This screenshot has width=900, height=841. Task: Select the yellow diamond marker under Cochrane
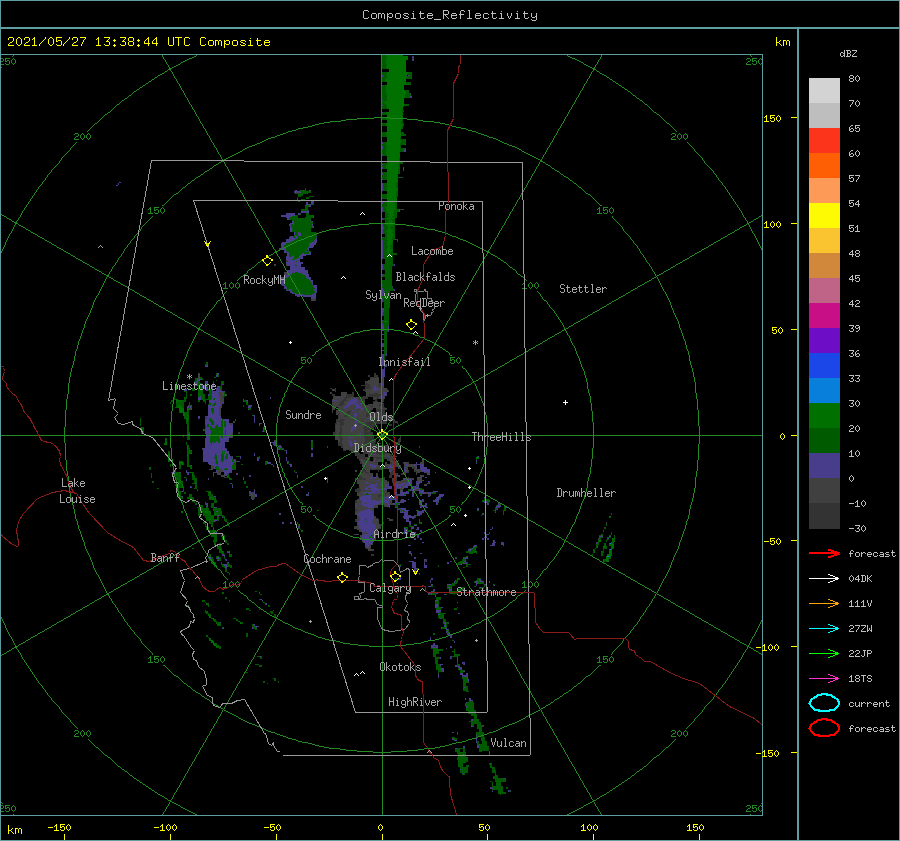(342, 578)
